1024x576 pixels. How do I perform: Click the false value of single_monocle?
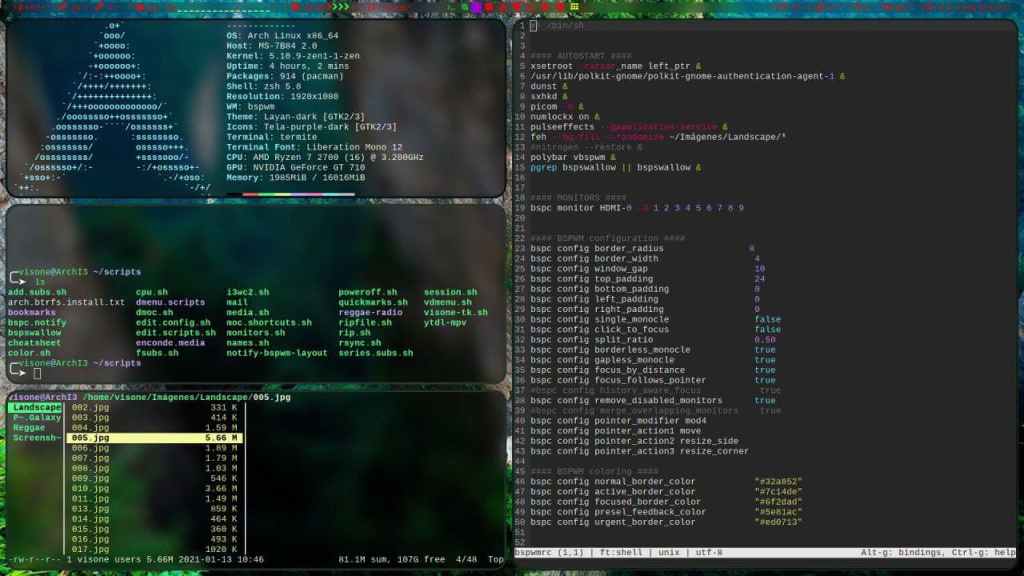768,319
